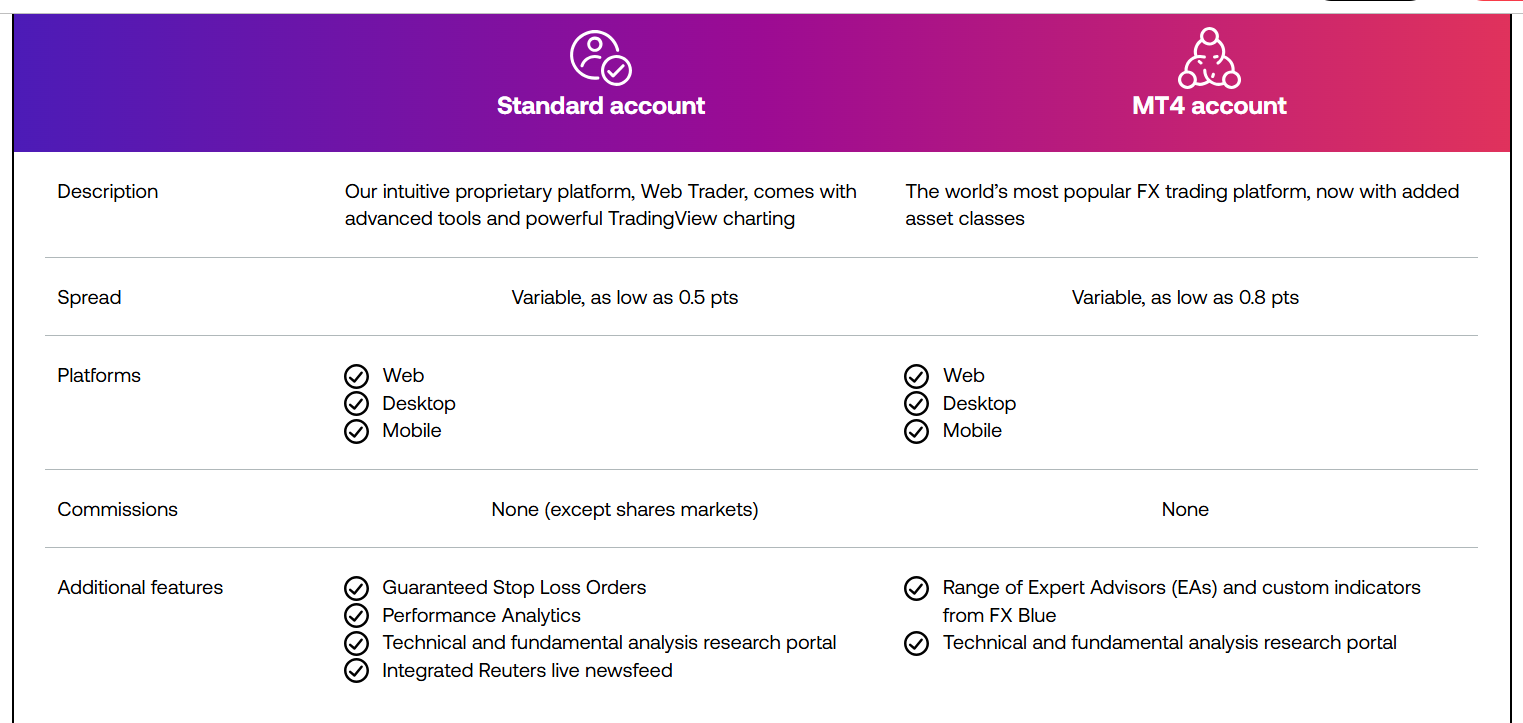Click check icon next to Performance Analytics

357,616
